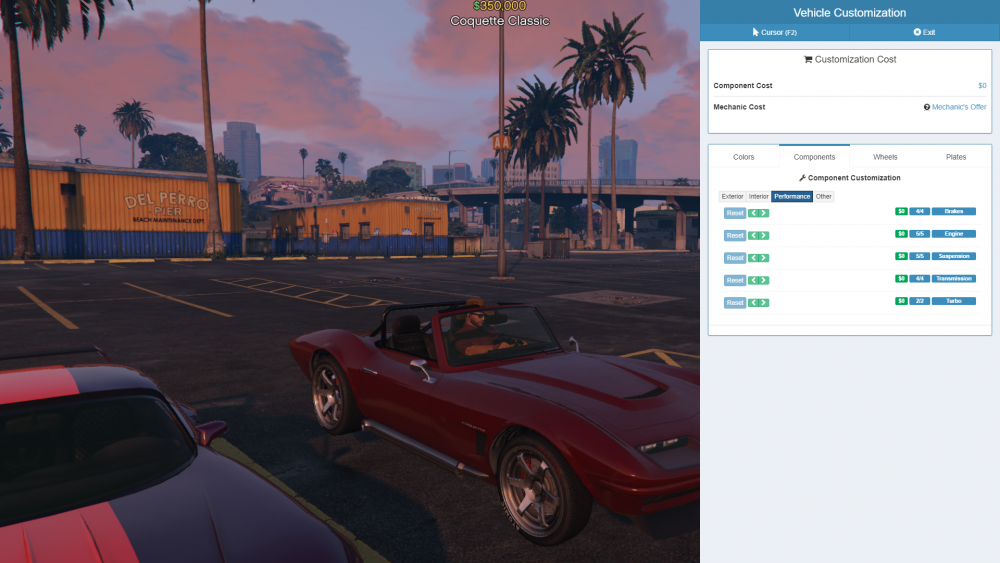1000x563 pixels.
Task: Click the Coquette Classic vehicle name
Action: 499,21
